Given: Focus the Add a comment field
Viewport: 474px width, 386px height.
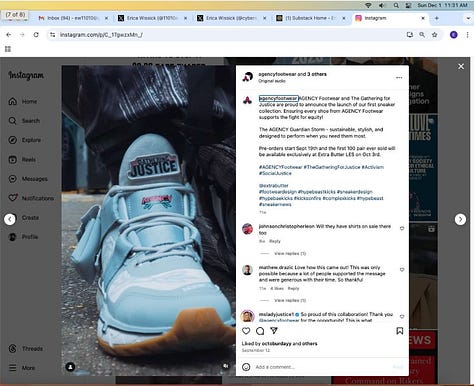Looking at the screenshot, I should (322, 367).
